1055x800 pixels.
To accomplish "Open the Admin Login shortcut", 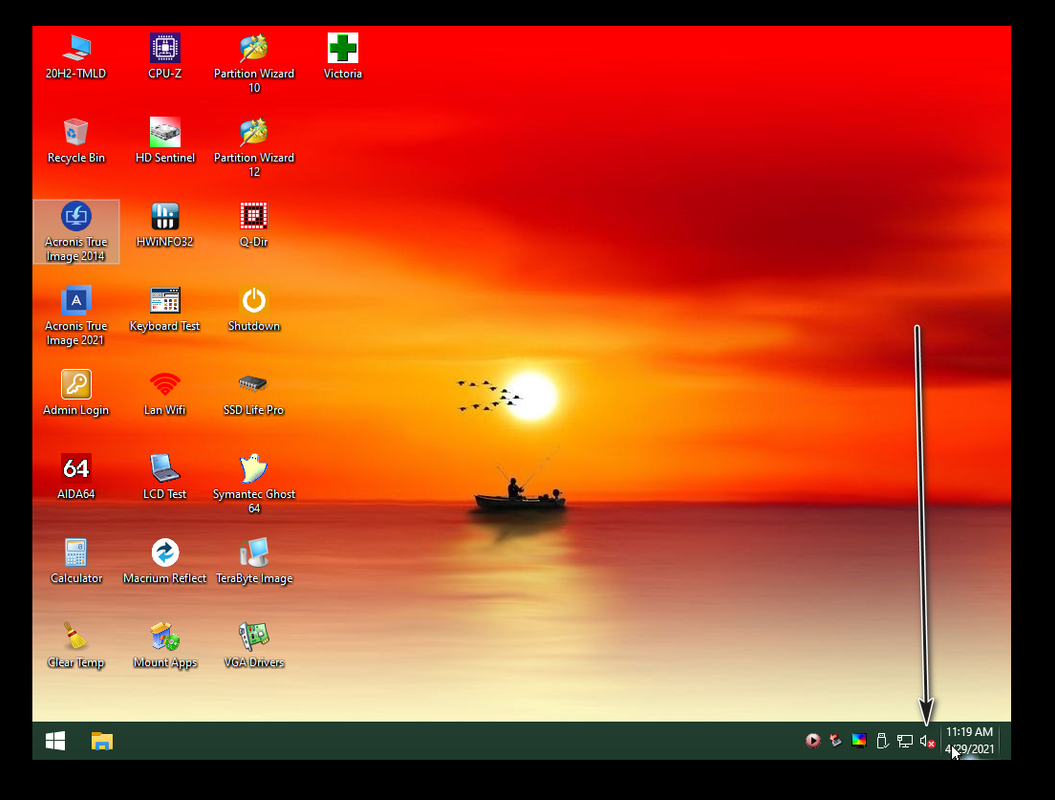I will click(x=76, y=393).
